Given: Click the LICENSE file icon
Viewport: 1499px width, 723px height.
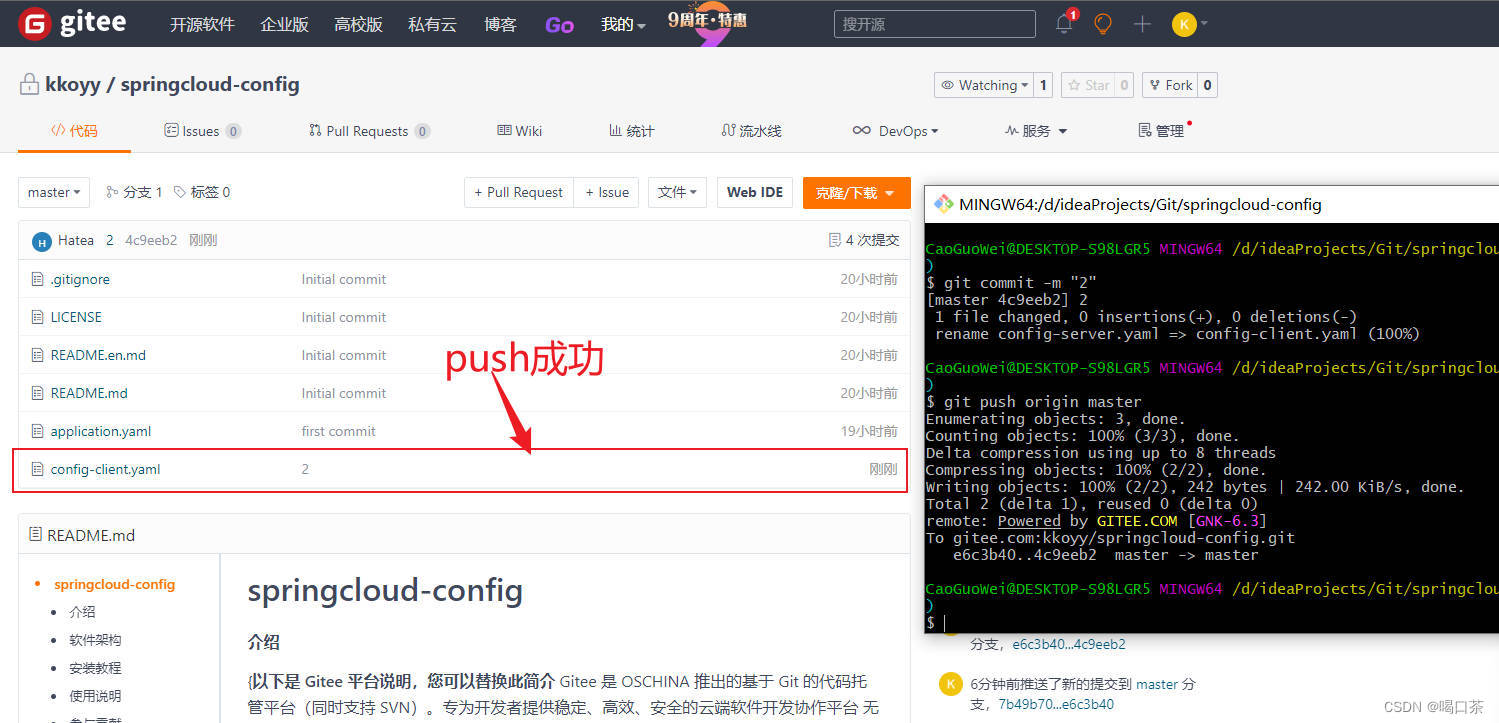Looking at the screenshot, I should pos(38,317).
